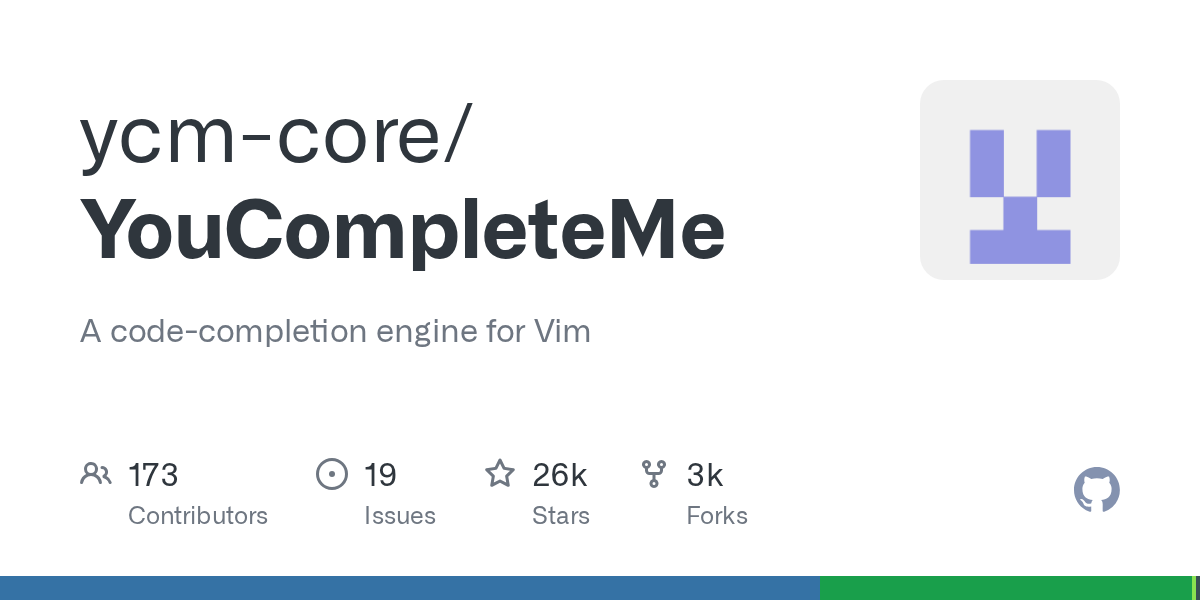The image size is (1200, 600).
Task: Select the Stars label
Action: [x=561, y=516]
